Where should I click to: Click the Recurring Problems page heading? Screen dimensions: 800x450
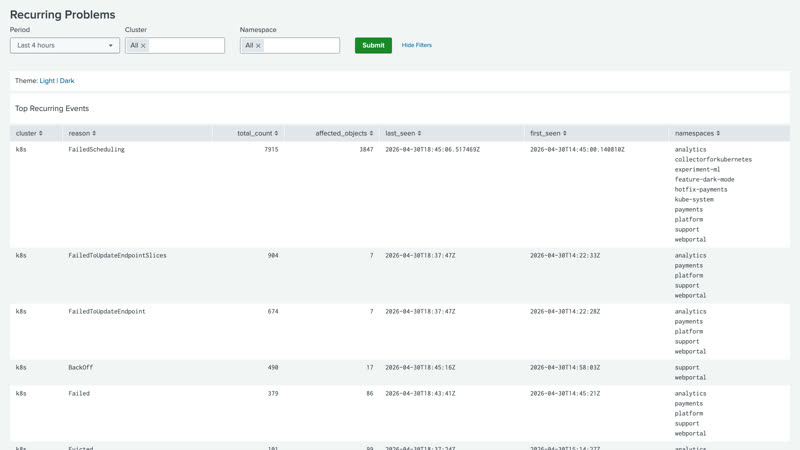[x=63, y=15]
